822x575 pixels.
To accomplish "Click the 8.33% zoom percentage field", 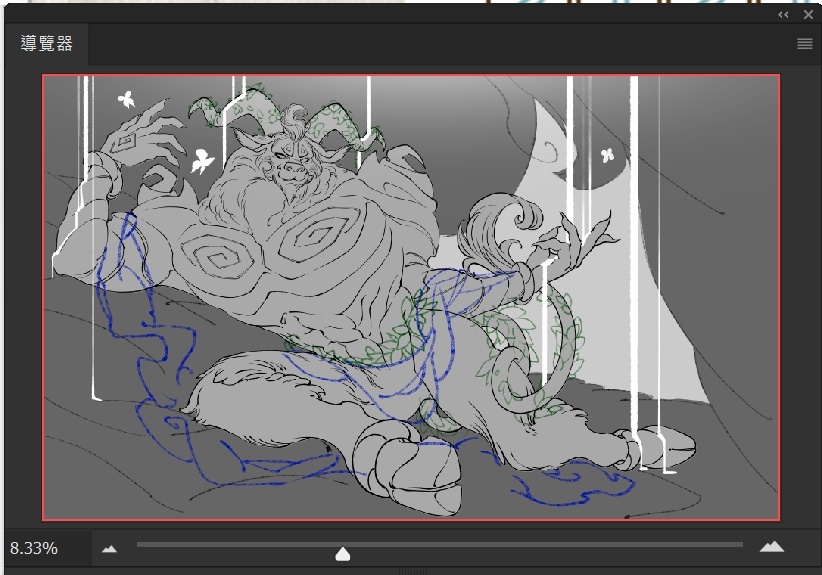I will tap(47, 548).
